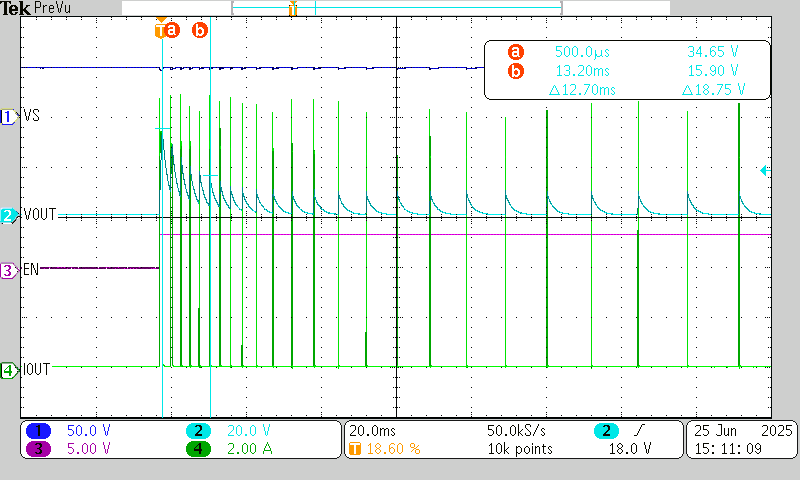This screenshot has width=800, height=480.
Task: Select cursor a marker above the graticule
Action: [172, 30]
